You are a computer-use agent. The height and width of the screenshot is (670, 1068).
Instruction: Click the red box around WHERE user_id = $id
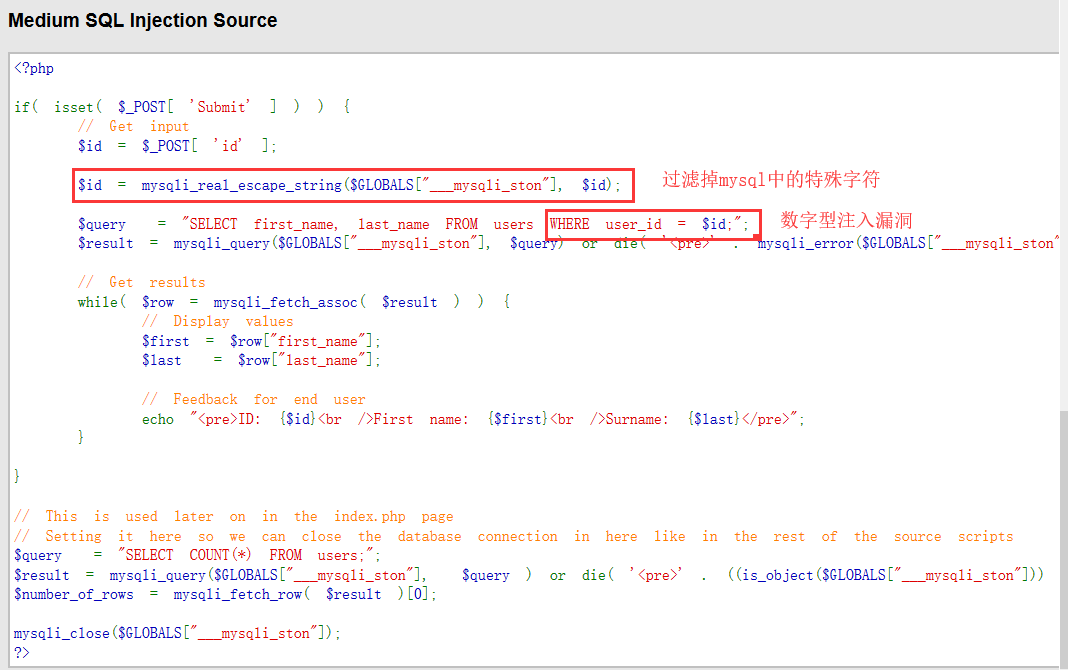[652, 223]
